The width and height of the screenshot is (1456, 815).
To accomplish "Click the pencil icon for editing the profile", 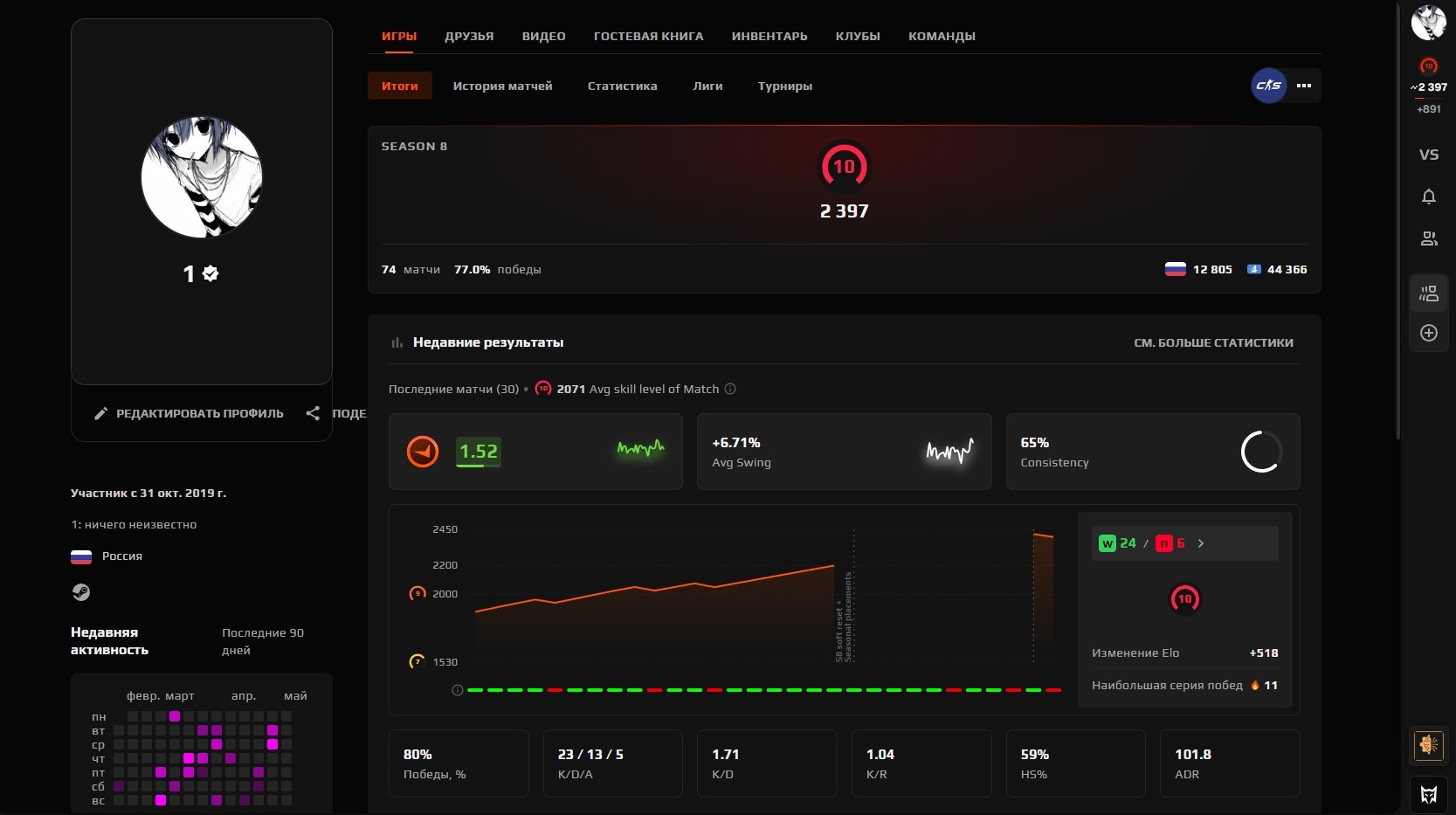I will click(x=100, y=413).
